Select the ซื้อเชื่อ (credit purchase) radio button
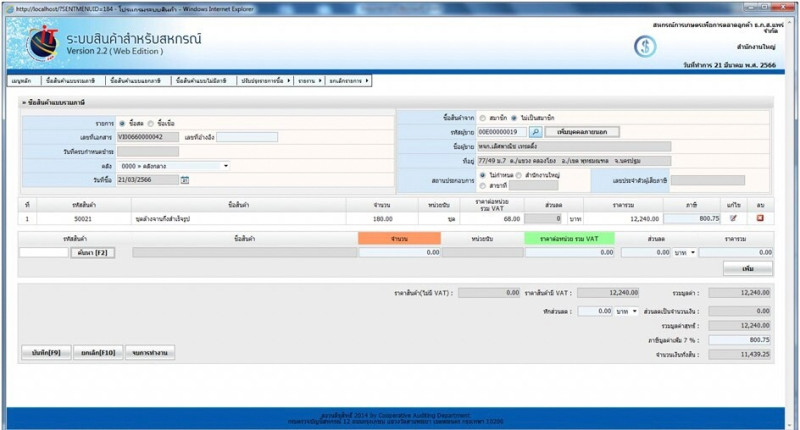This screenshot has height=430, width=800. click(x=152, y=123)
